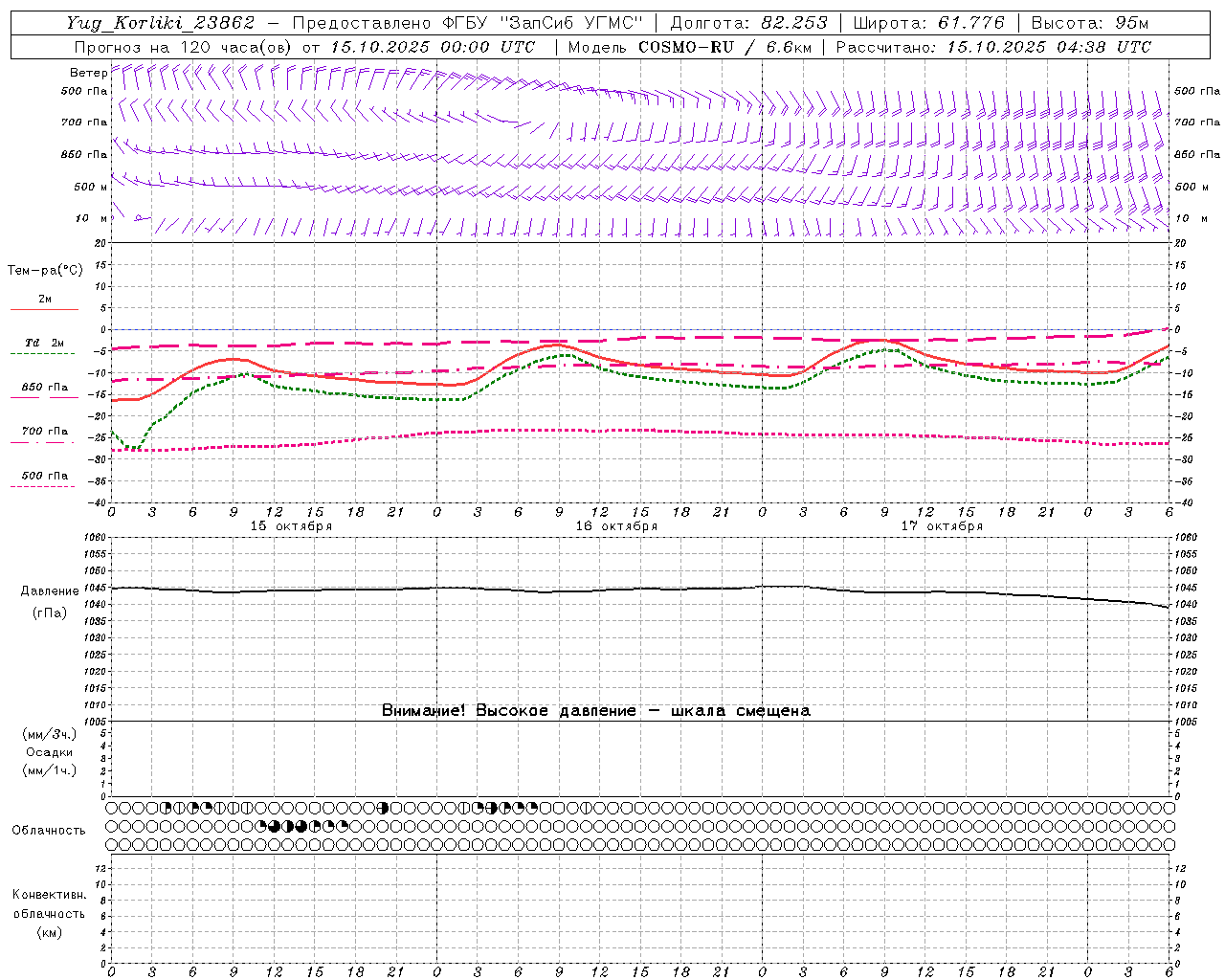Click the station name Yug_Korliki_23862

(x=161, y=23)
